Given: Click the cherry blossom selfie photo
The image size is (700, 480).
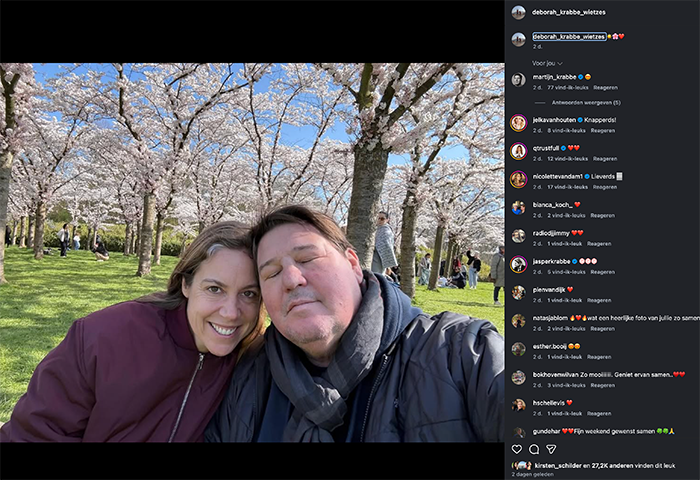Looking at the screenshot, I should [x=252, y=252].
